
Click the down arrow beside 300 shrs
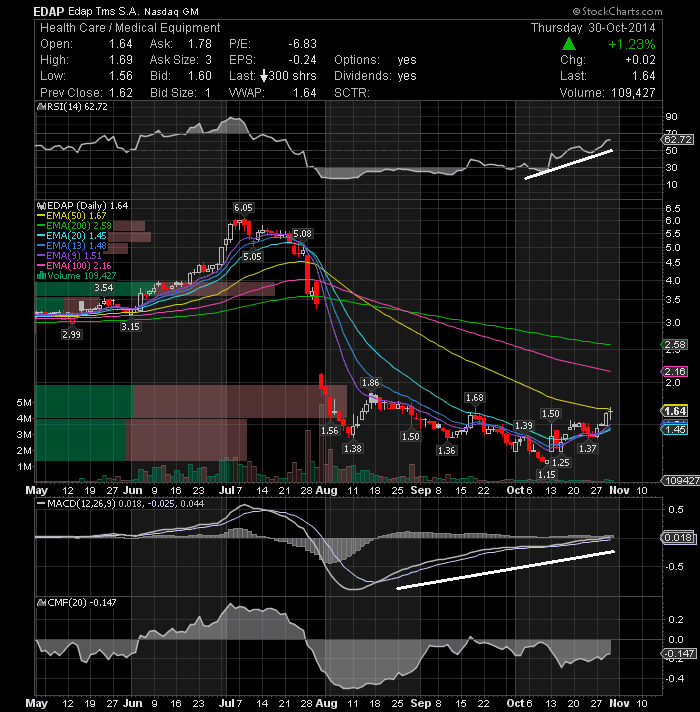tap(264, 76)
